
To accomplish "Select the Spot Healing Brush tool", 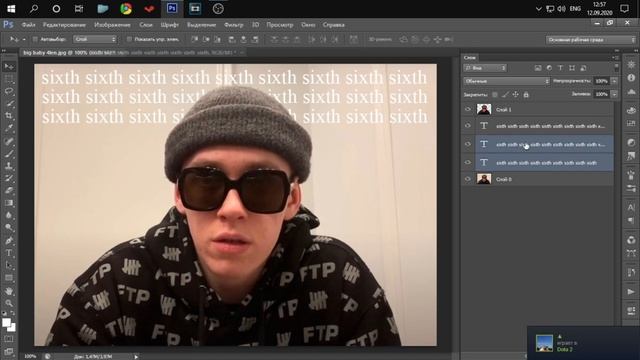I will coord(9,141).
